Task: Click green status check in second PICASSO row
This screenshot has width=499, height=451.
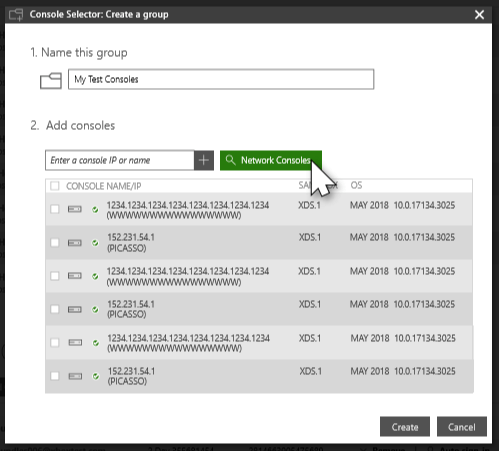Action: 95,310
